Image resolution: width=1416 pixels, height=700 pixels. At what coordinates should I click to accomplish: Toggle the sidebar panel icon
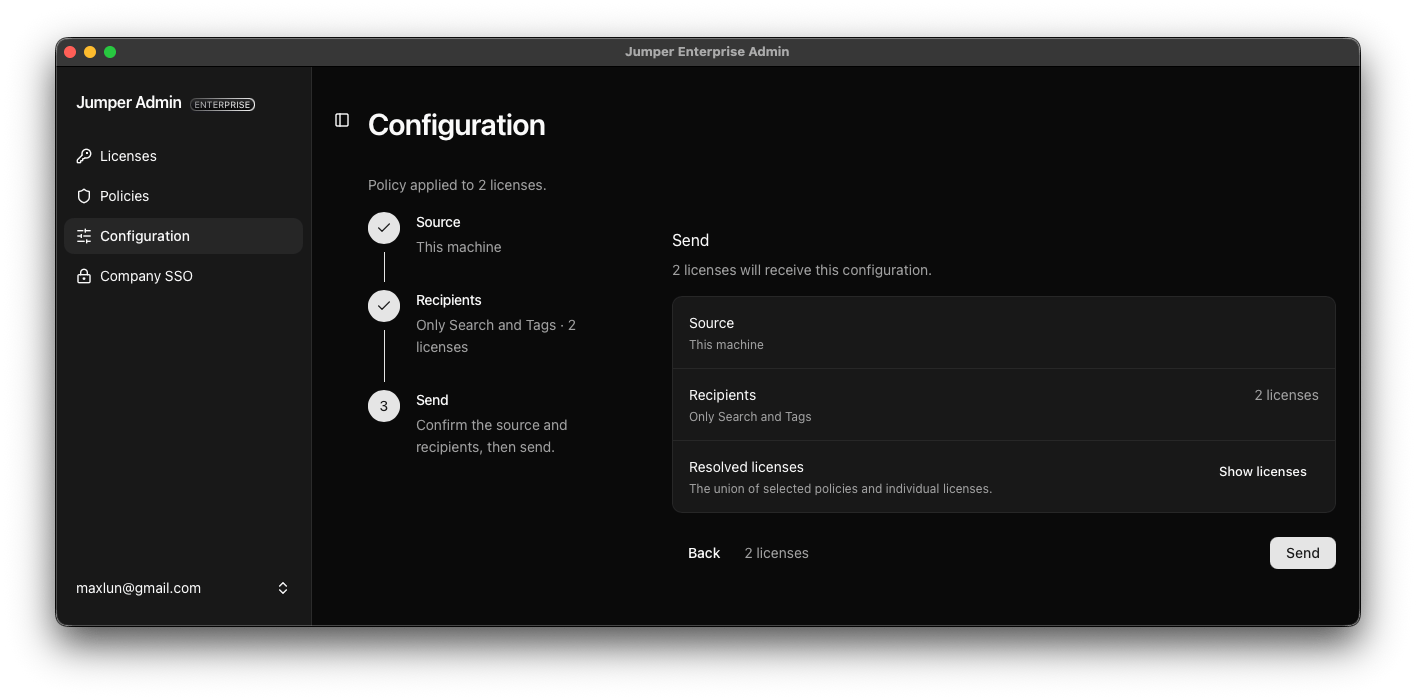[x=342, y=120]
